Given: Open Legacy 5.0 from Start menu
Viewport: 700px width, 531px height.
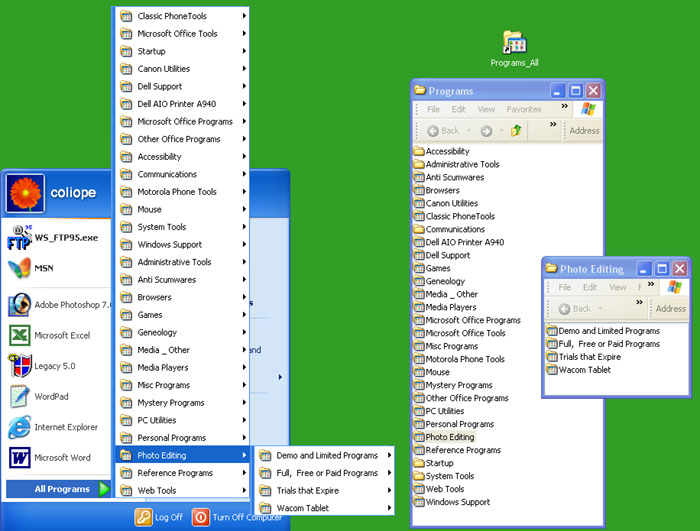Looking at the screenshot, I should [42, 366].
